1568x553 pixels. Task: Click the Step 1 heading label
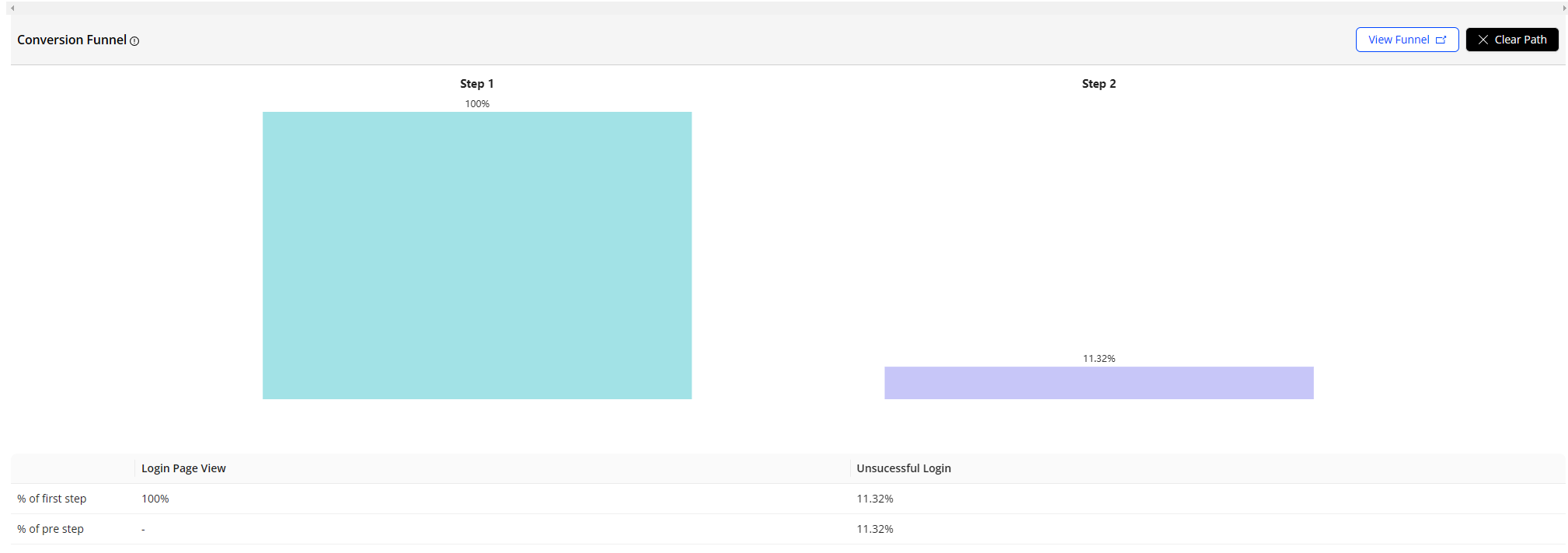(x=476, y=84)
